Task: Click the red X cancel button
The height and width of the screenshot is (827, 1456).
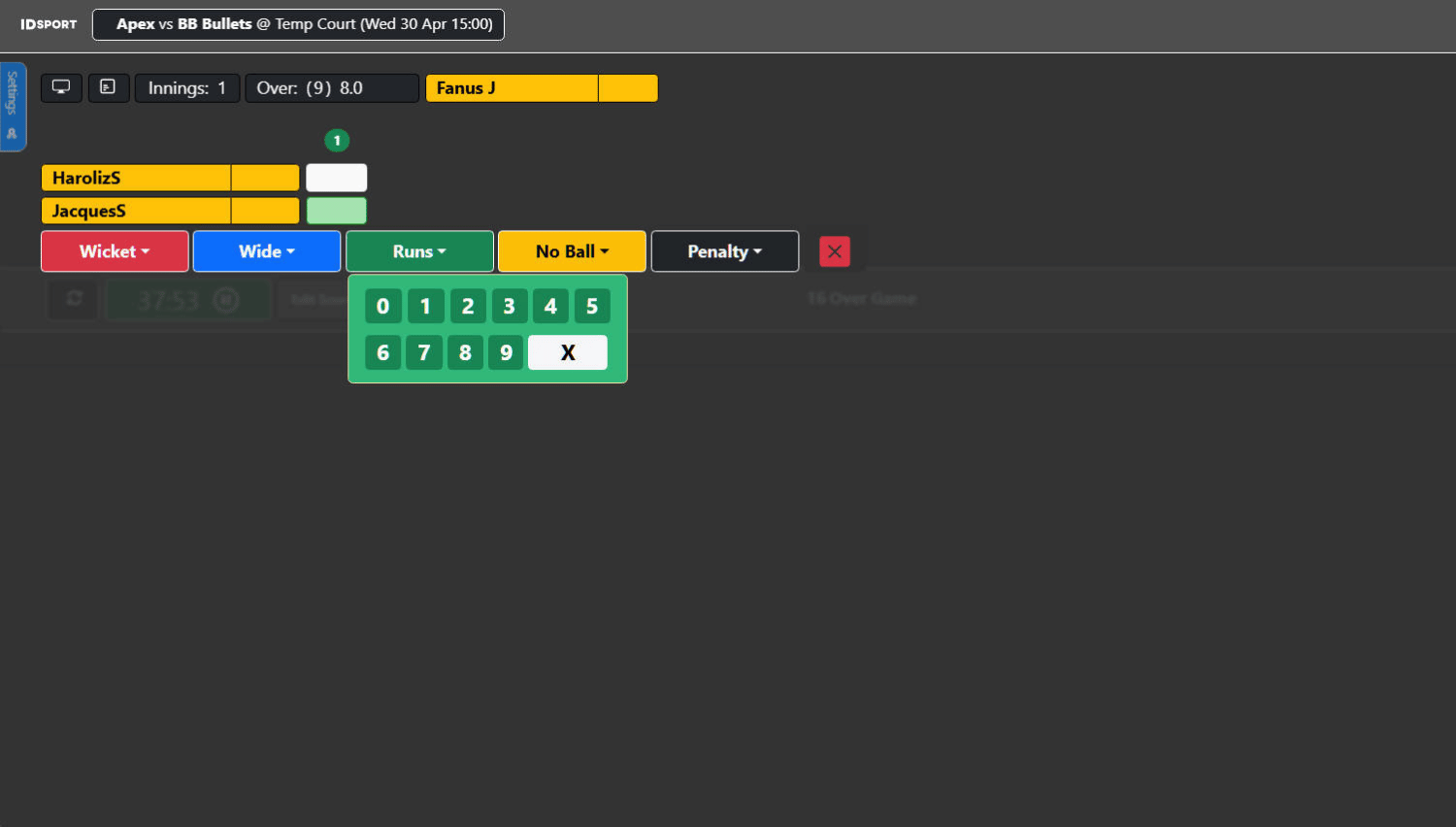Action: [x=834, y=251]
